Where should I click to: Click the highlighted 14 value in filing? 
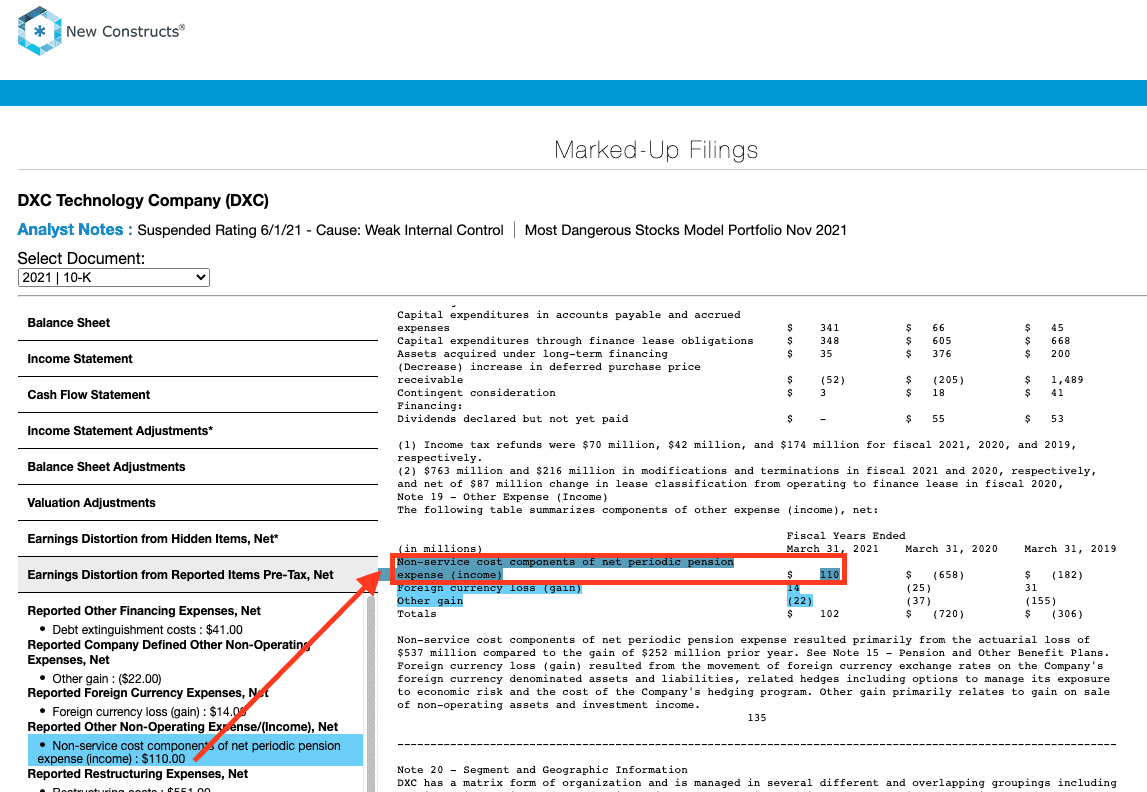(x=794, y=588)
